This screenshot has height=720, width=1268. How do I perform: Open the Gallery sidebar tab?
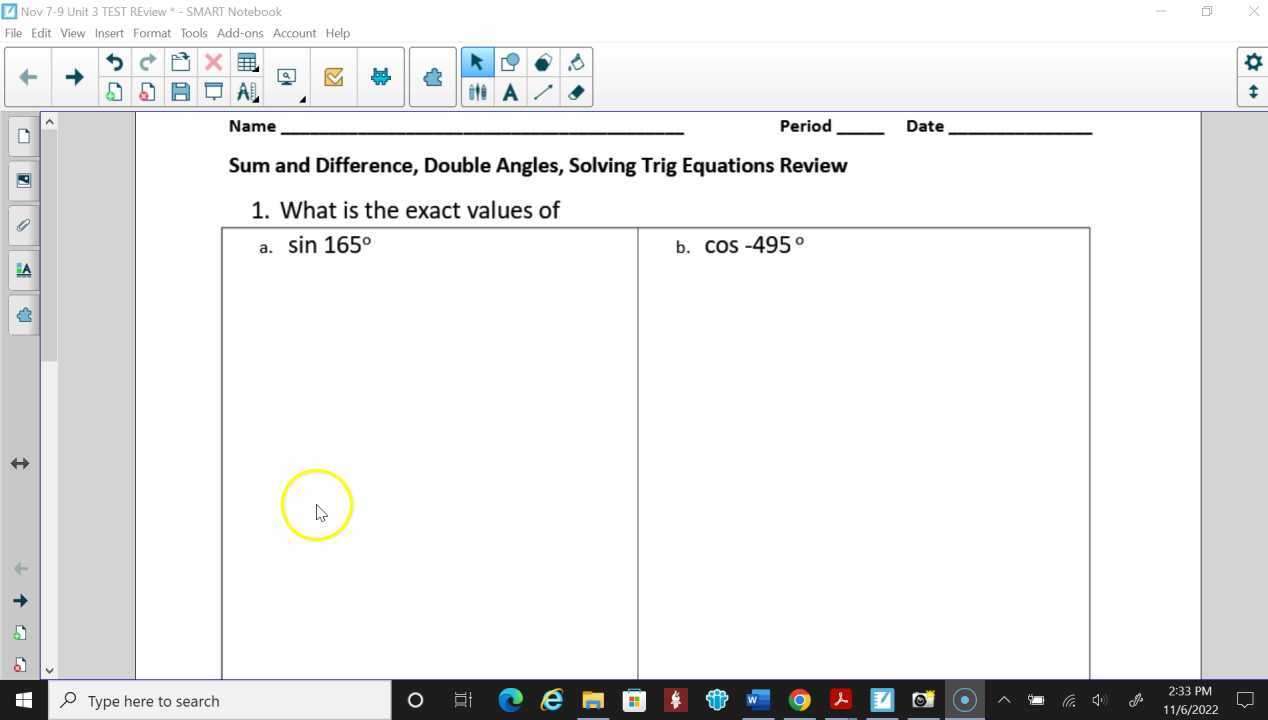[x=23, y=180]
